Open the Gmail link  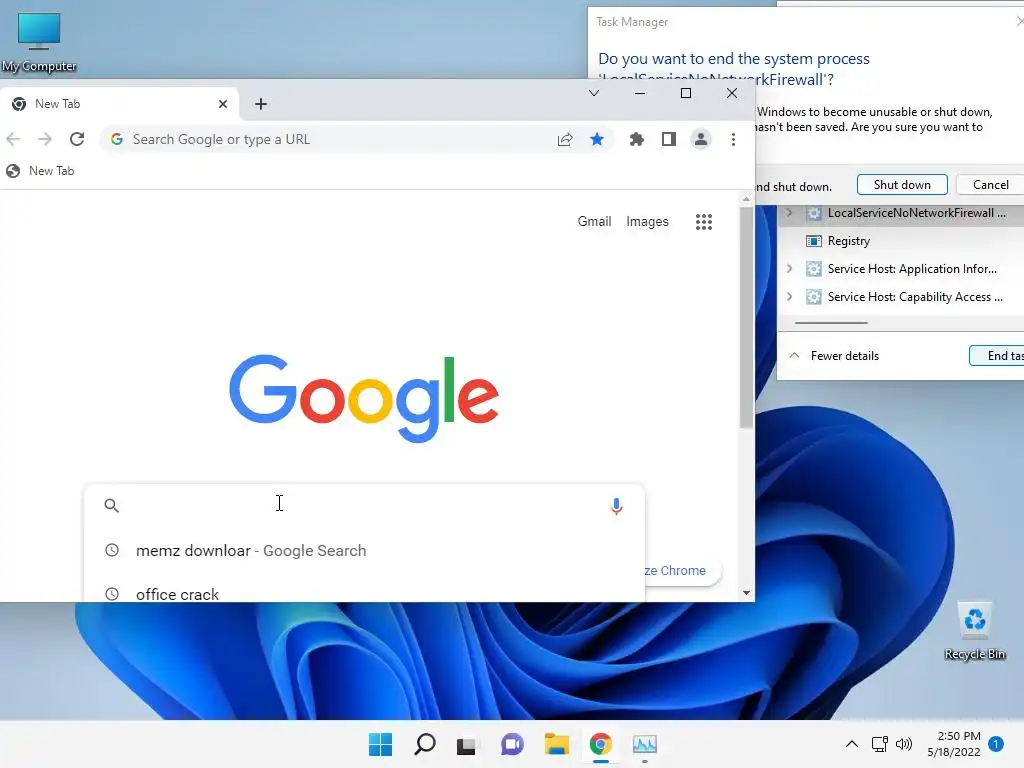(594, 221)
